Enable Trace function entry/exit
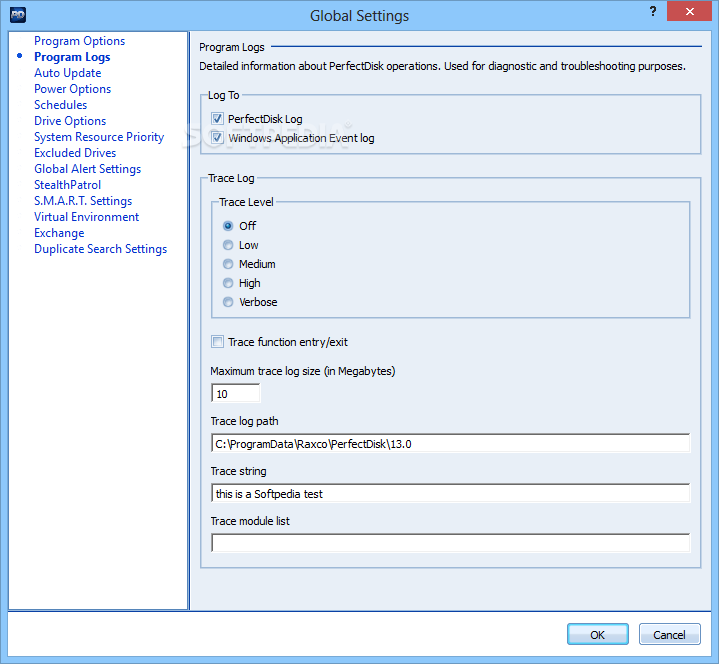Image resolution: width=719 pixels, height=664 pixels. 217,342
